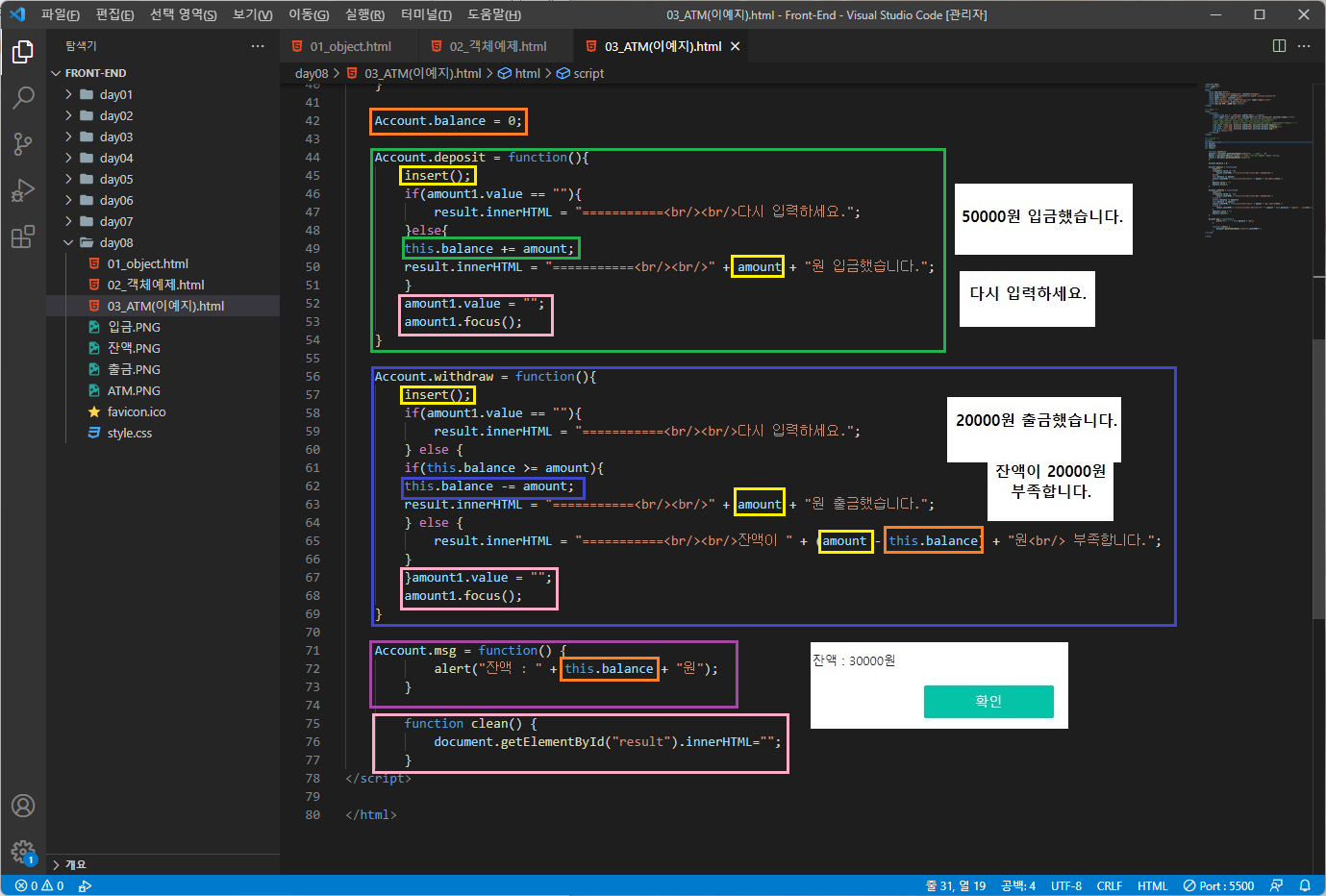Open the 선택 영역(S) menu

[183, 14]
